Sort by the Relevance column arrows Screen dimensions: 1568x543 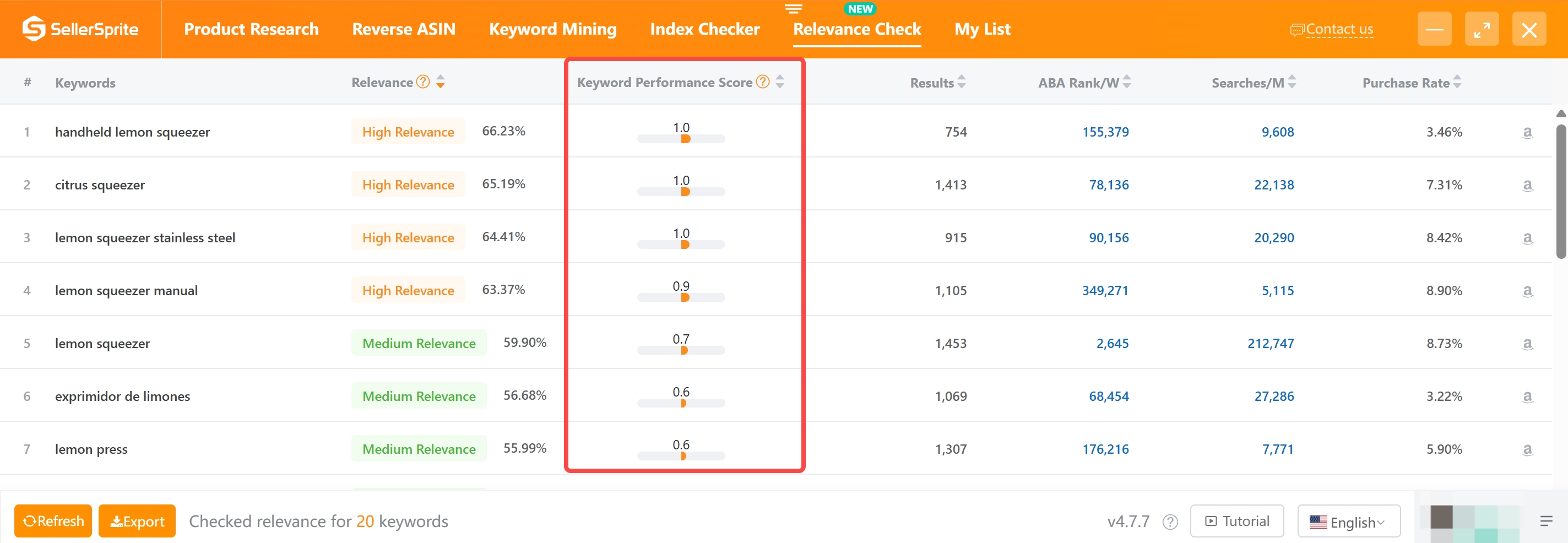441,82
